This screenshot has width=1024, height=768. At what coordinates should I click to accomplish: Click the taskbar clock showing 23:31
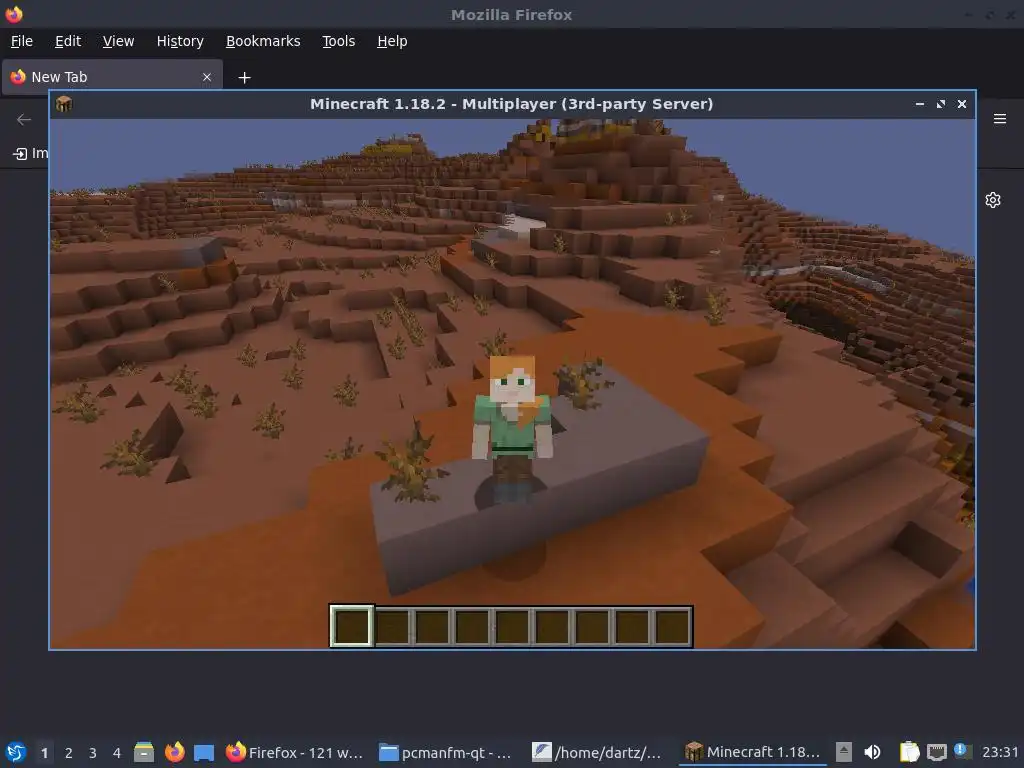[x=1000, y=752]
